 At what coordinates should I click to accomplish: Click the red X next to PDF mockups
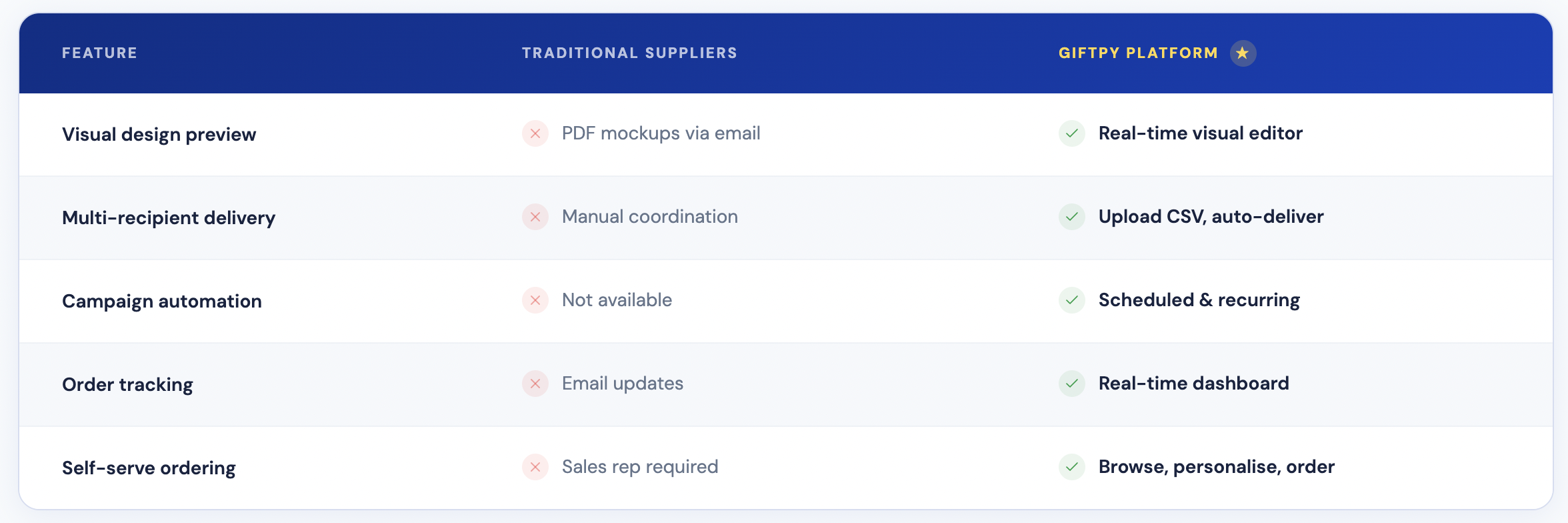click(535, 133)
